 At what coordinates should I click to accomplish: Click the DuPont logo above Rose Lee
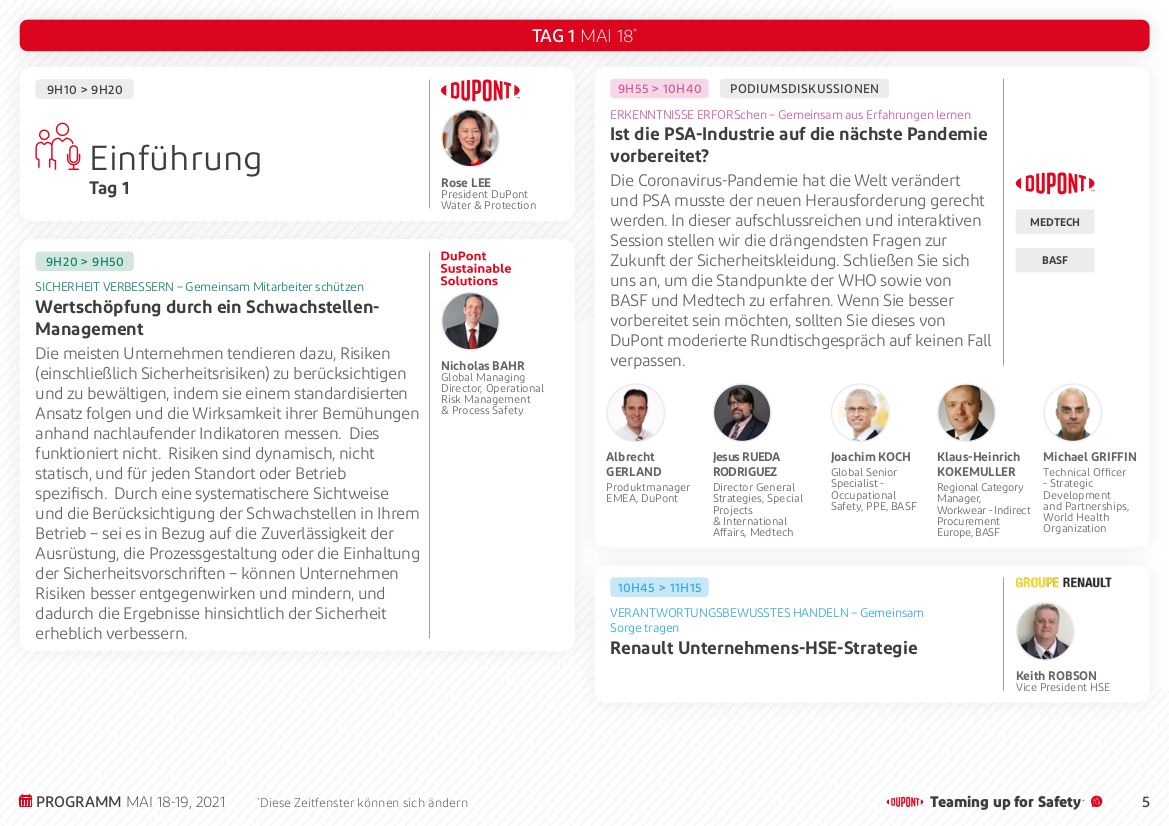480,91
